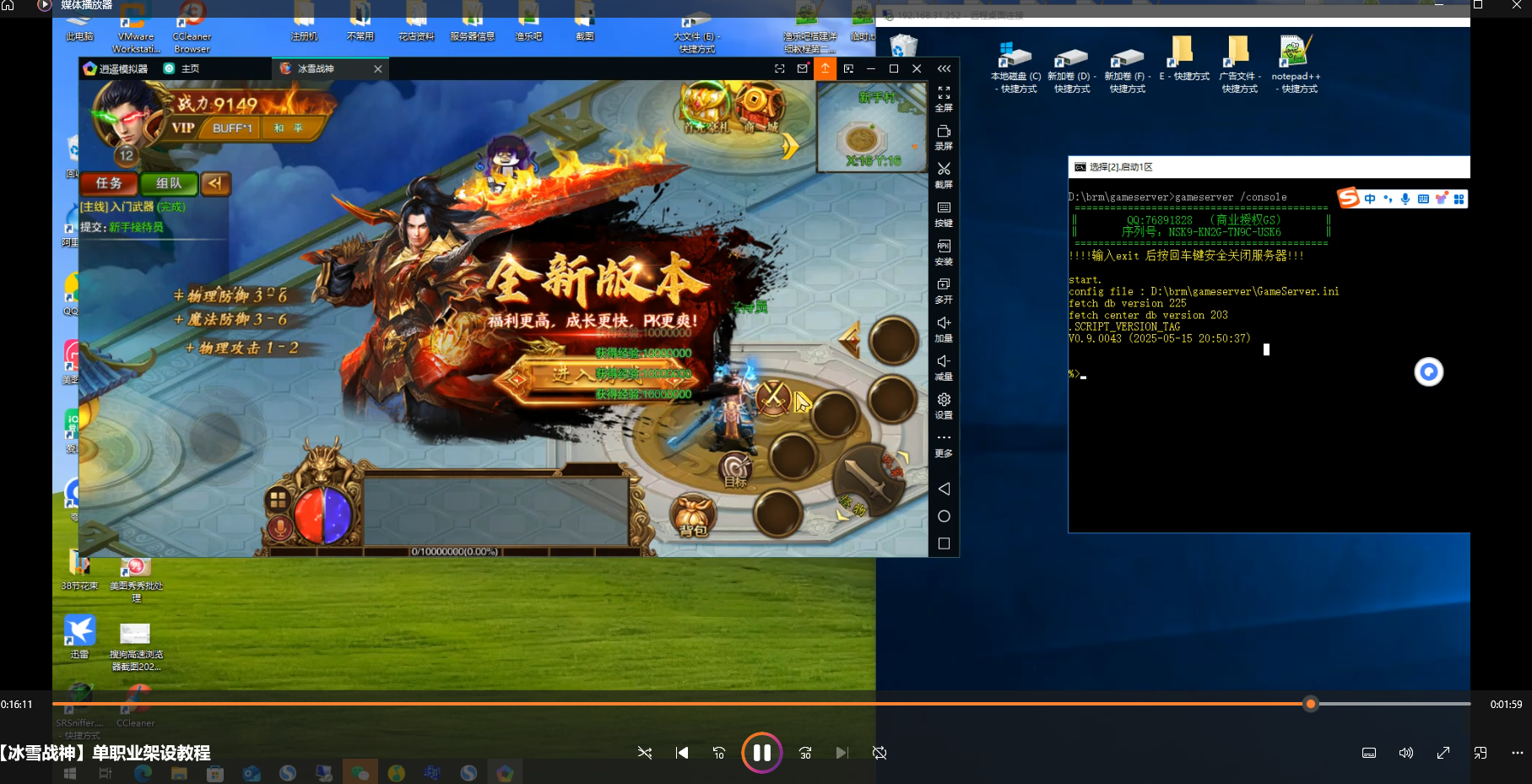
Task: Skip forward 30 seconds
Action: click(805, 753)
